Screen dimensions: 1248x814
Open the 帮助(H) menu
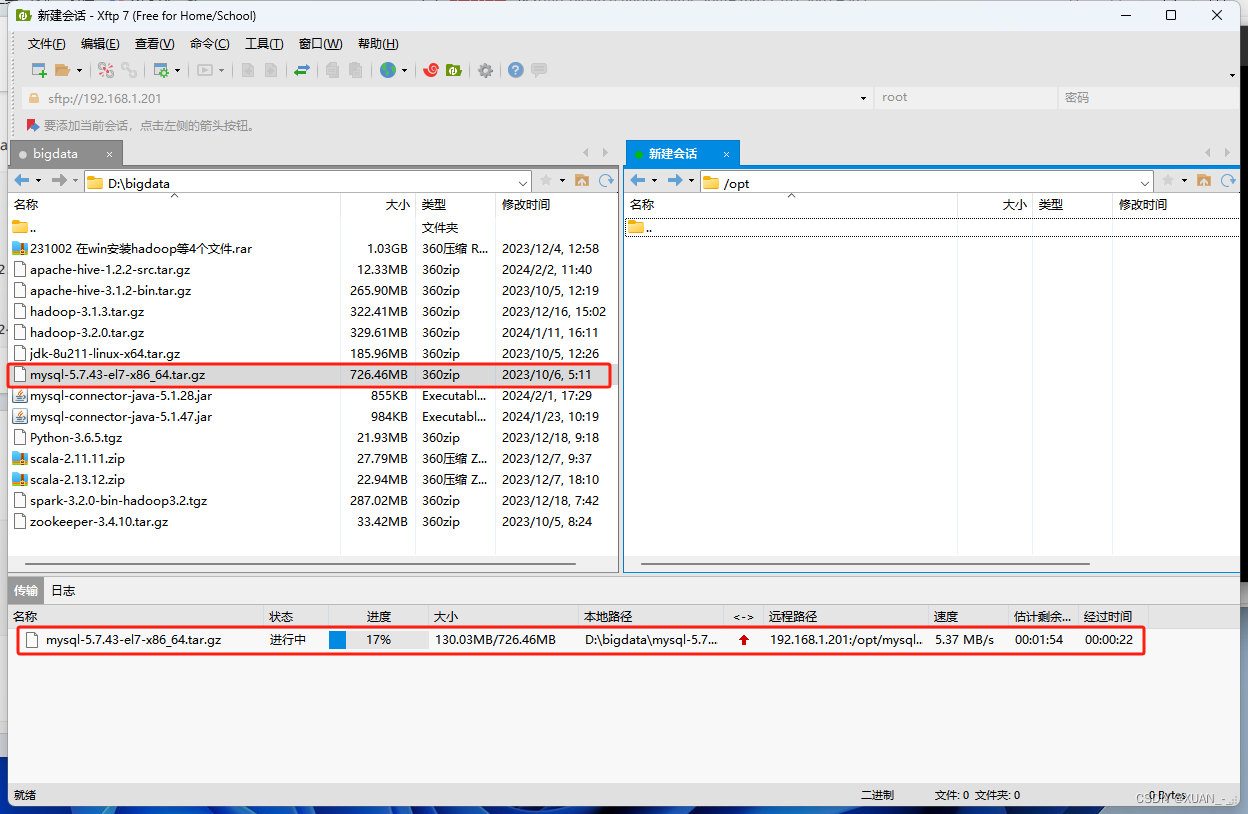click(377, 44)
